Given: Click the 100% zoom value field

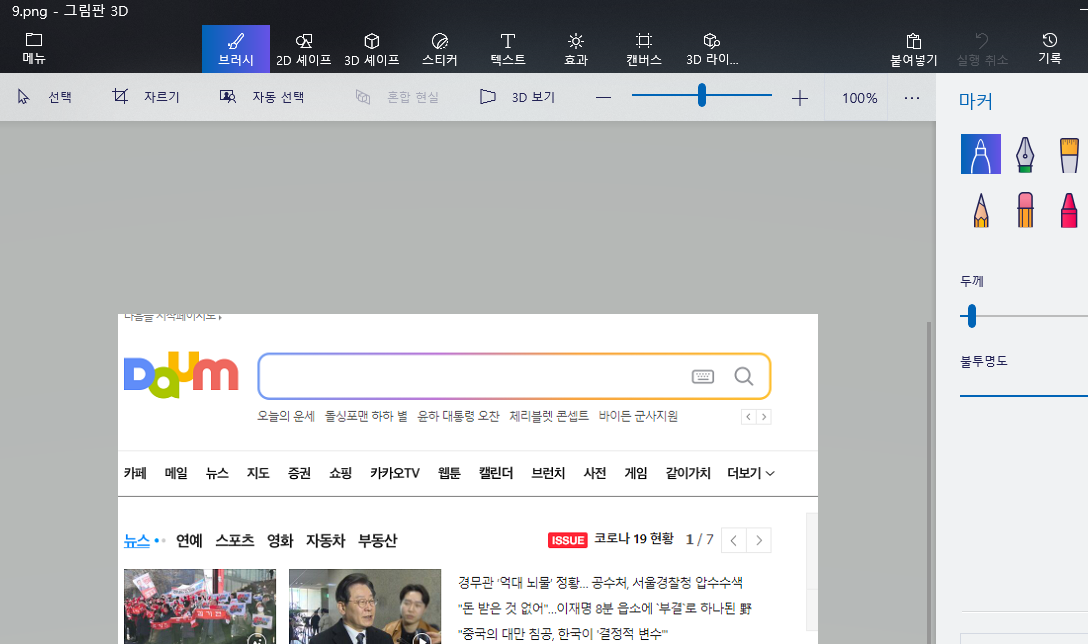Looking at the screenshot, I should [x=860, y=98].
